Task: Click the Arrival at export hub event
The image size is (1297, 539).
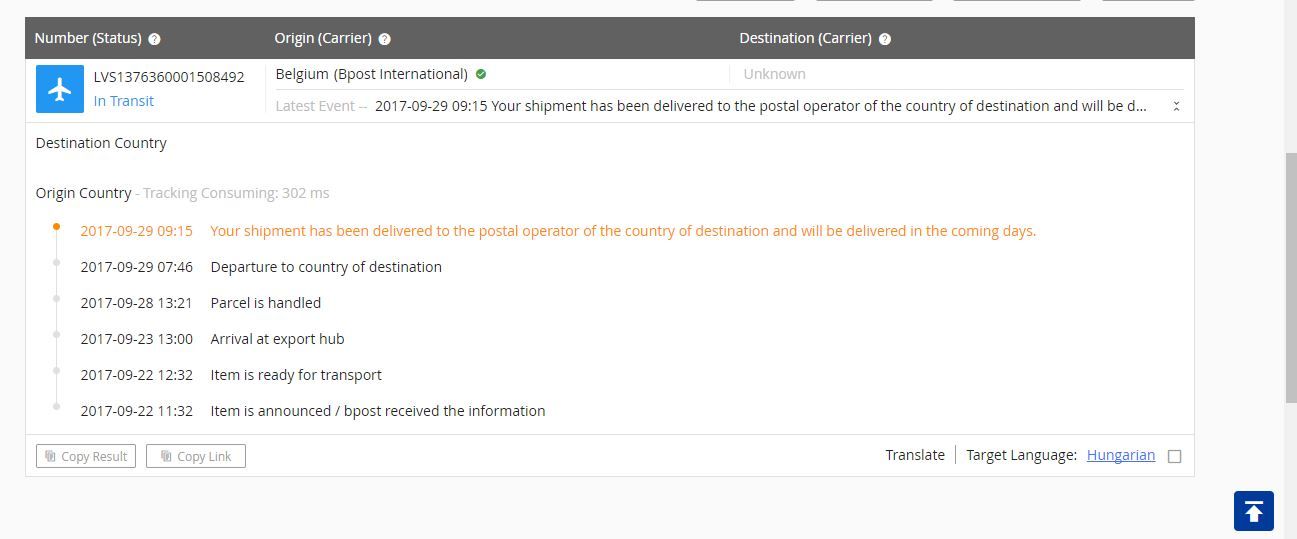Action: [277, 339]
